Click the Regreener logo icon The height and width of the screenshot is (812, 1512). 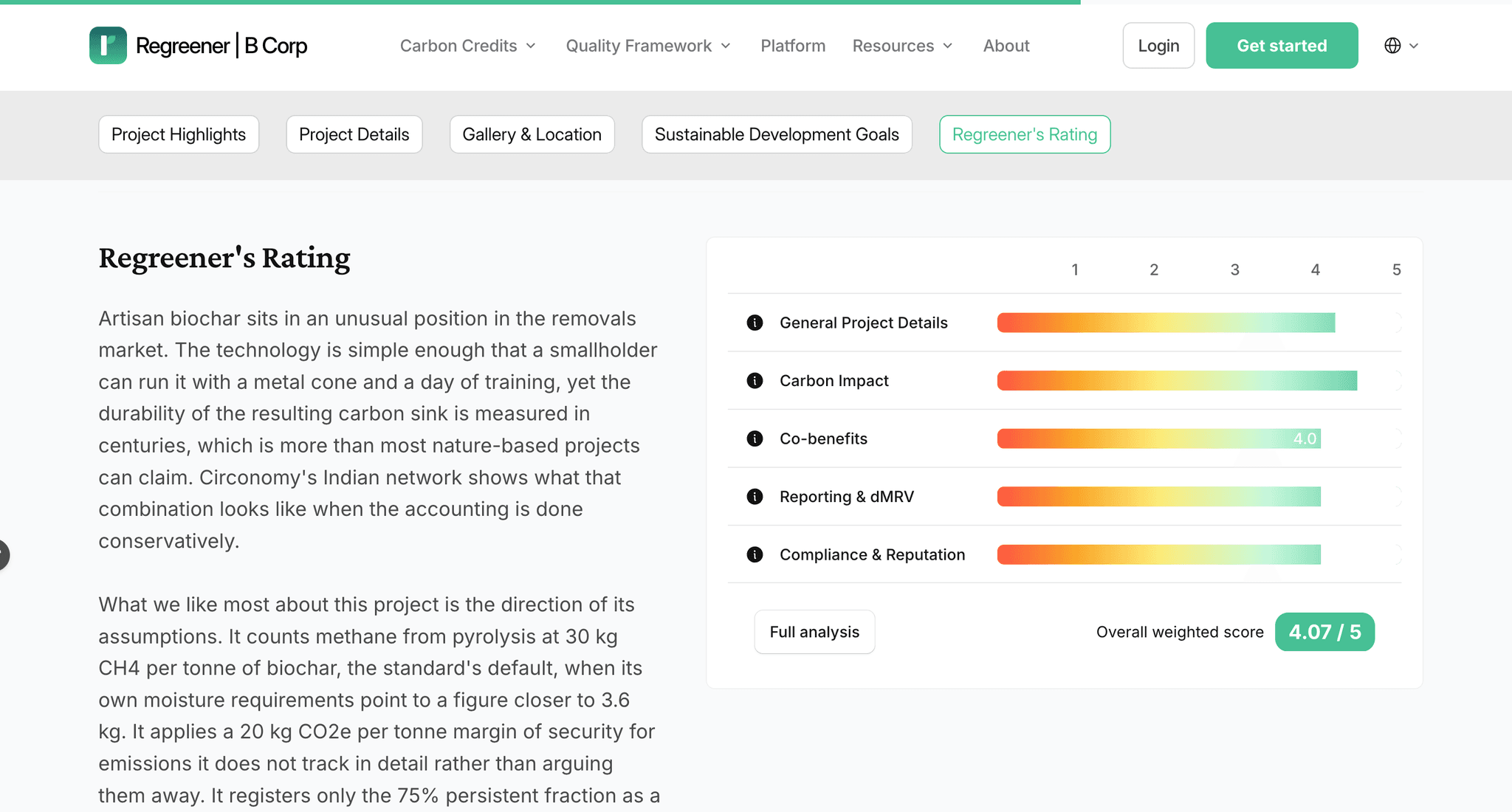click(108, 46)
